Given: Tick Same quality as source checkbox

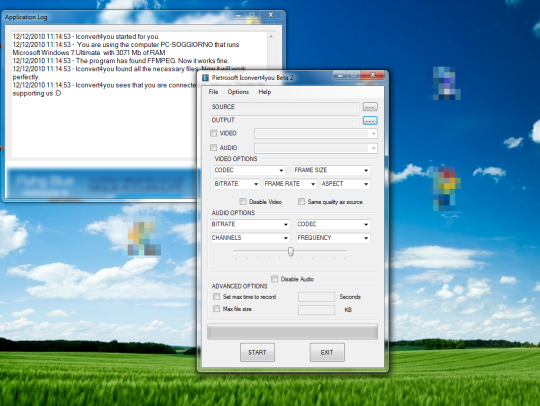Looking at the screenshot, I should (301, 201).
